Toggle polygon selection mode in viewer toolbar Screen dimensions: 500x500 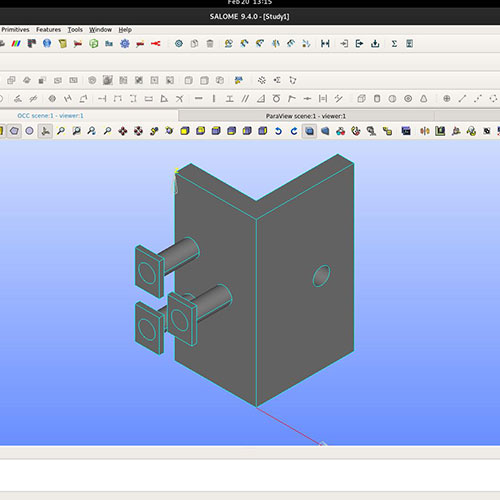(14, 131)
